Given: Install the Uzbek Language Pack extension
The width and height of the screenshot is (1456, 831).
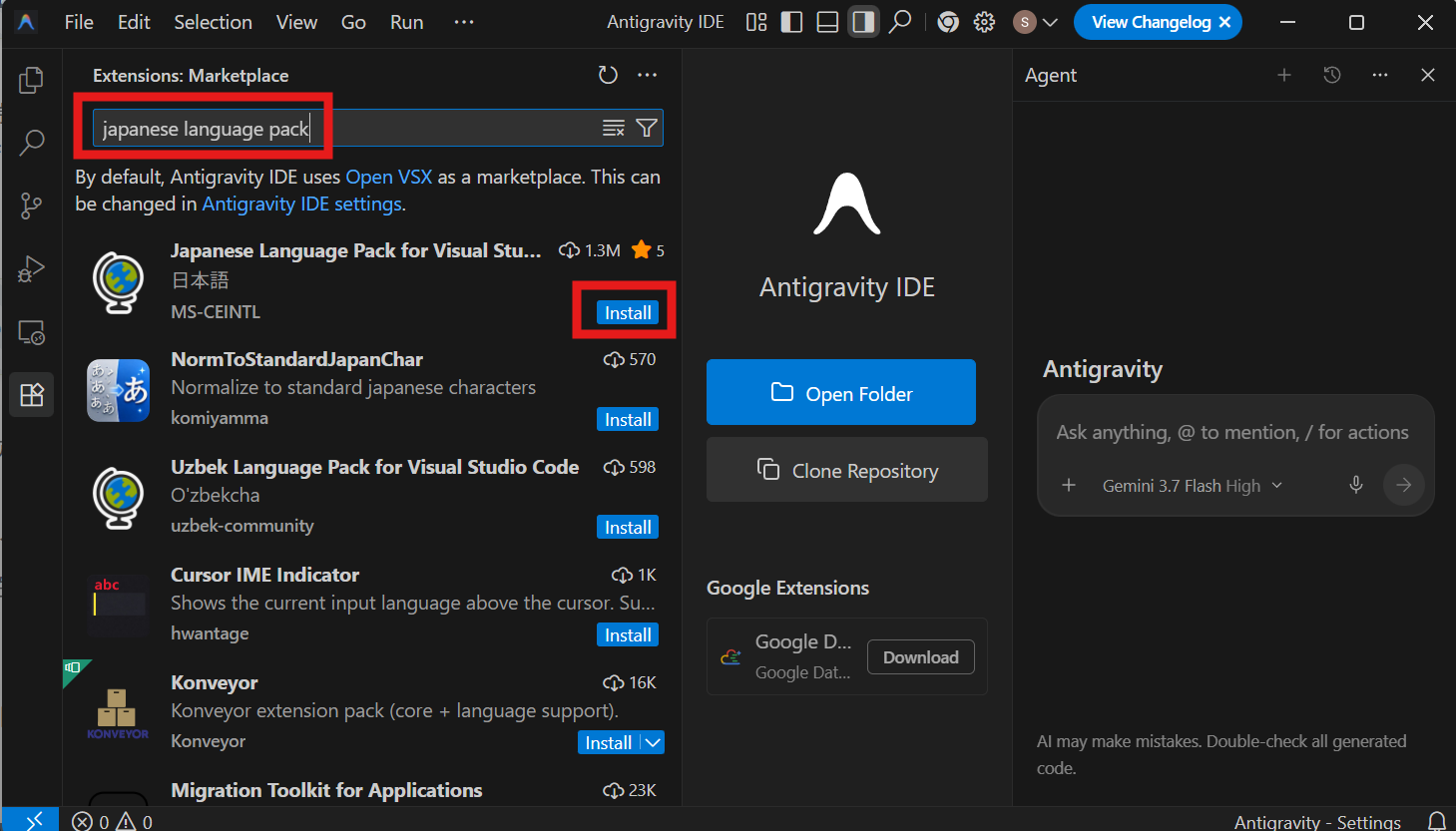Looking at the screenshot, I should pyautogui.click(x=628, y=528).
